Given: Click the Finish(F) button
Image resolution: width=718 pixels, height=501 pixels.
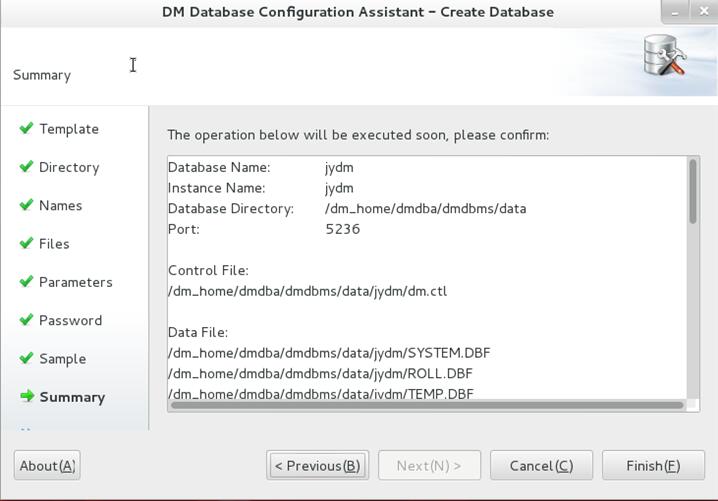Looking at the screenshot, I should coord(653,466).
